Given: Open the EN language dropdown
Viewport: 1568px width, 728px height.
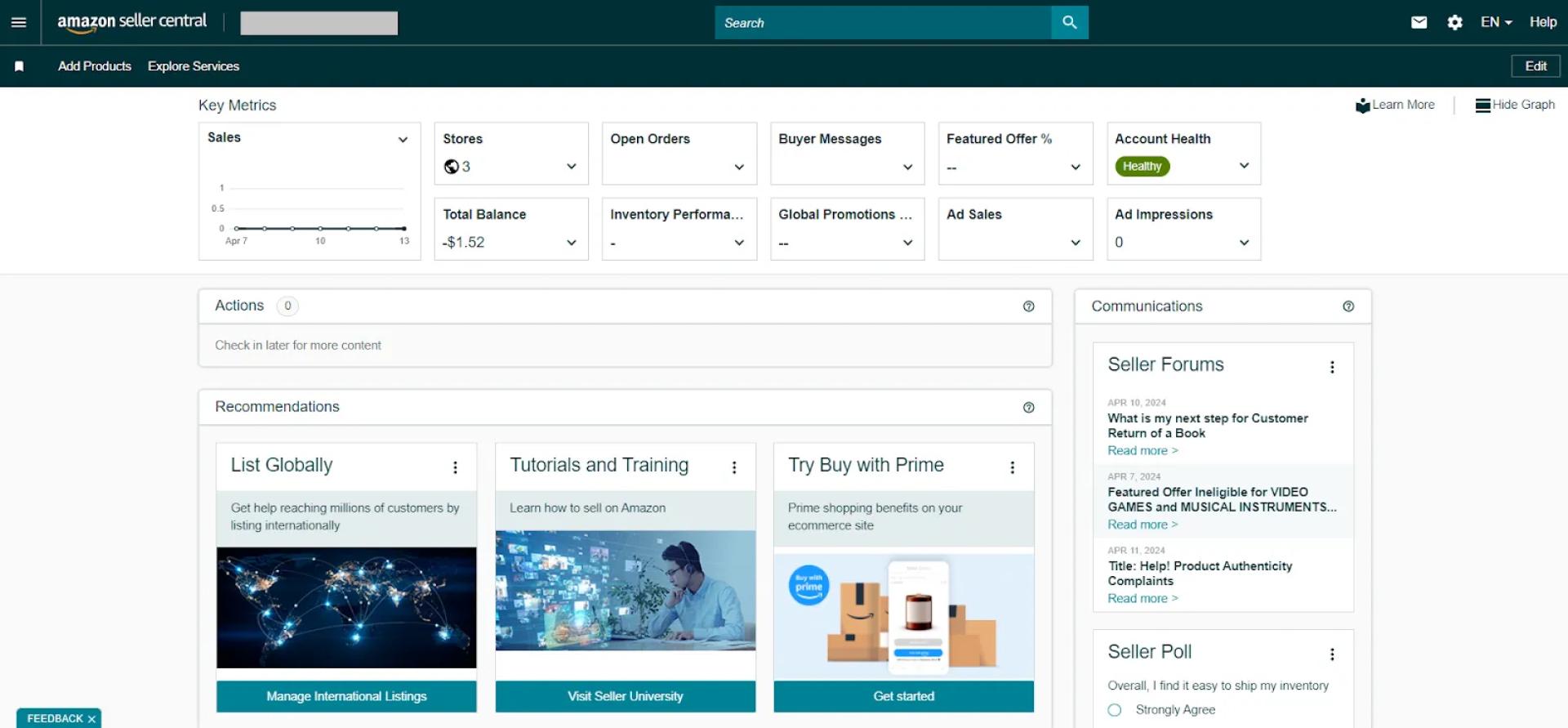Looking at the screenshot, I should (1495, 23).
